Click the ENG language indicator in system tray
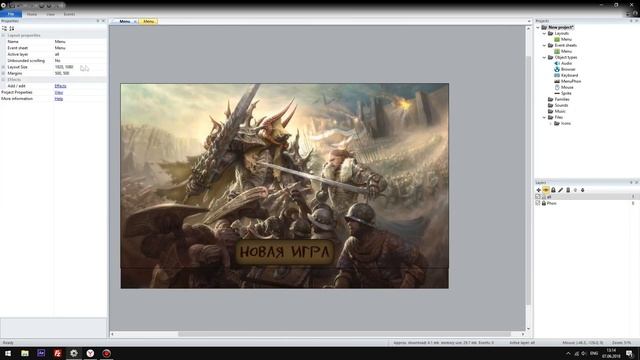The height and width of the screenshot is (360, 640). coord(594,353)
